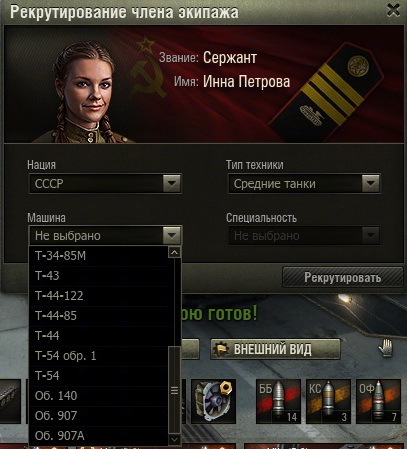Open the ВНЕШНИЙ ВИД appearance button

click(x=275, y=349)
